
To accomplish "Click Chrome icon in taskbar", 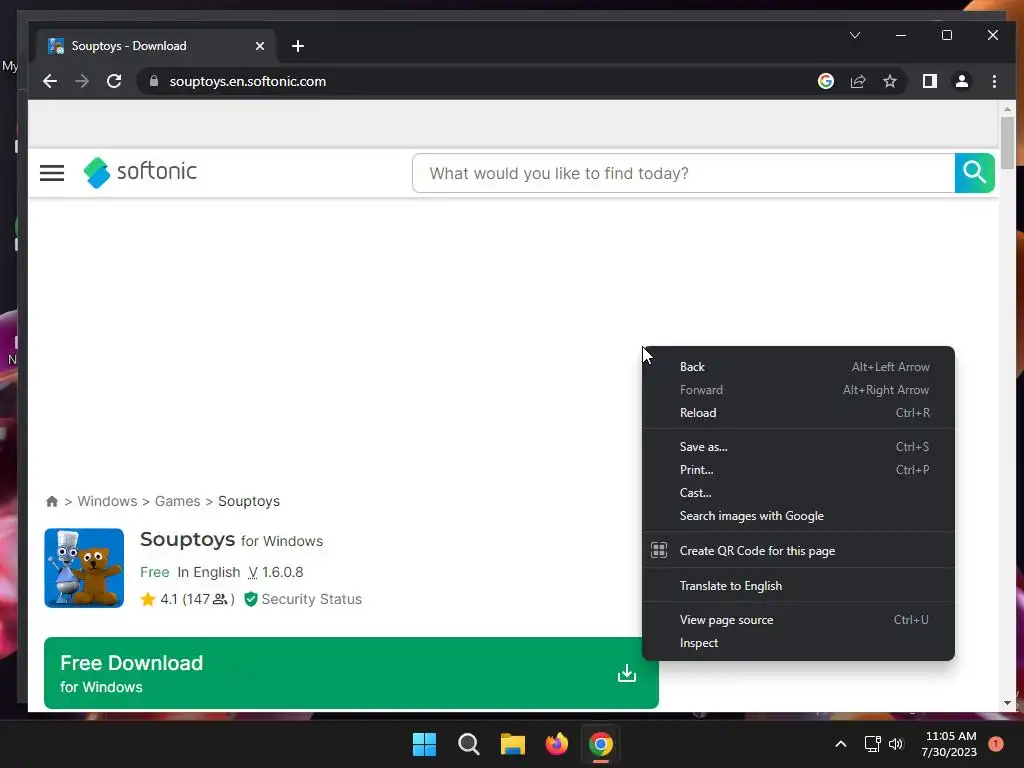I will pyautogui.click(x=601, y=744).
